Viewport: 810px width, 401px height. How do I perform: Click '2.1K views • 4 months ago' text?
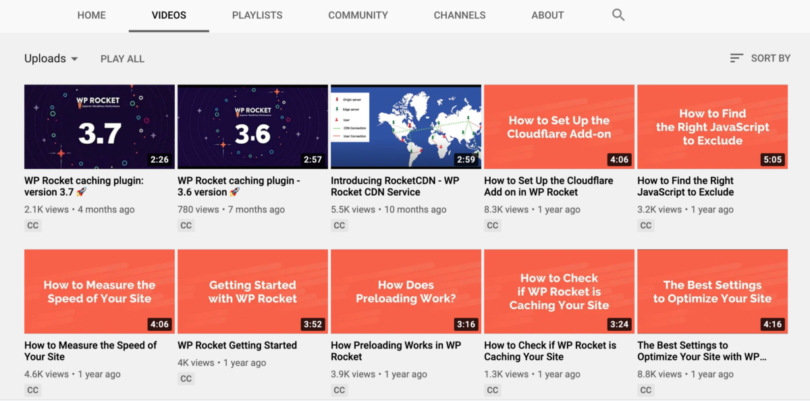click(80, 210)
